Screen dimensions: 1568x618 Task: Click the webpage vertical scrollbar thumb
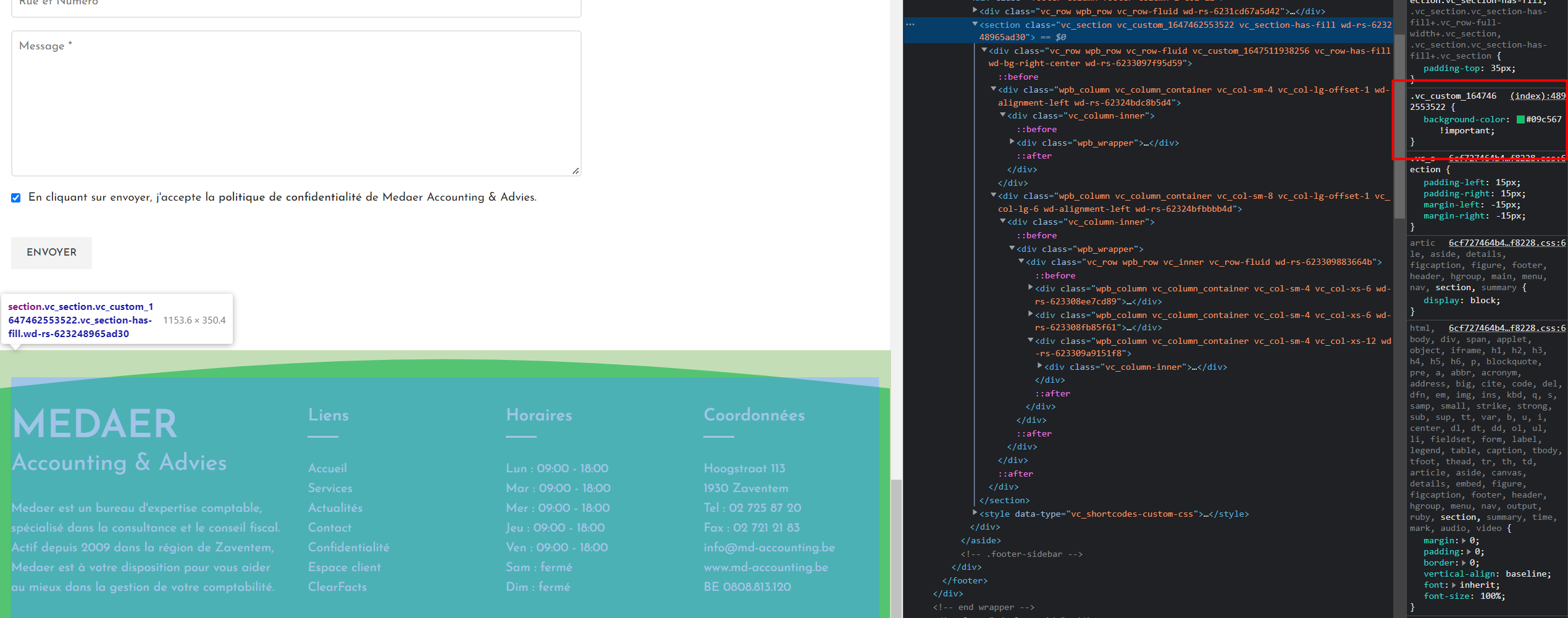coord(896,548)
